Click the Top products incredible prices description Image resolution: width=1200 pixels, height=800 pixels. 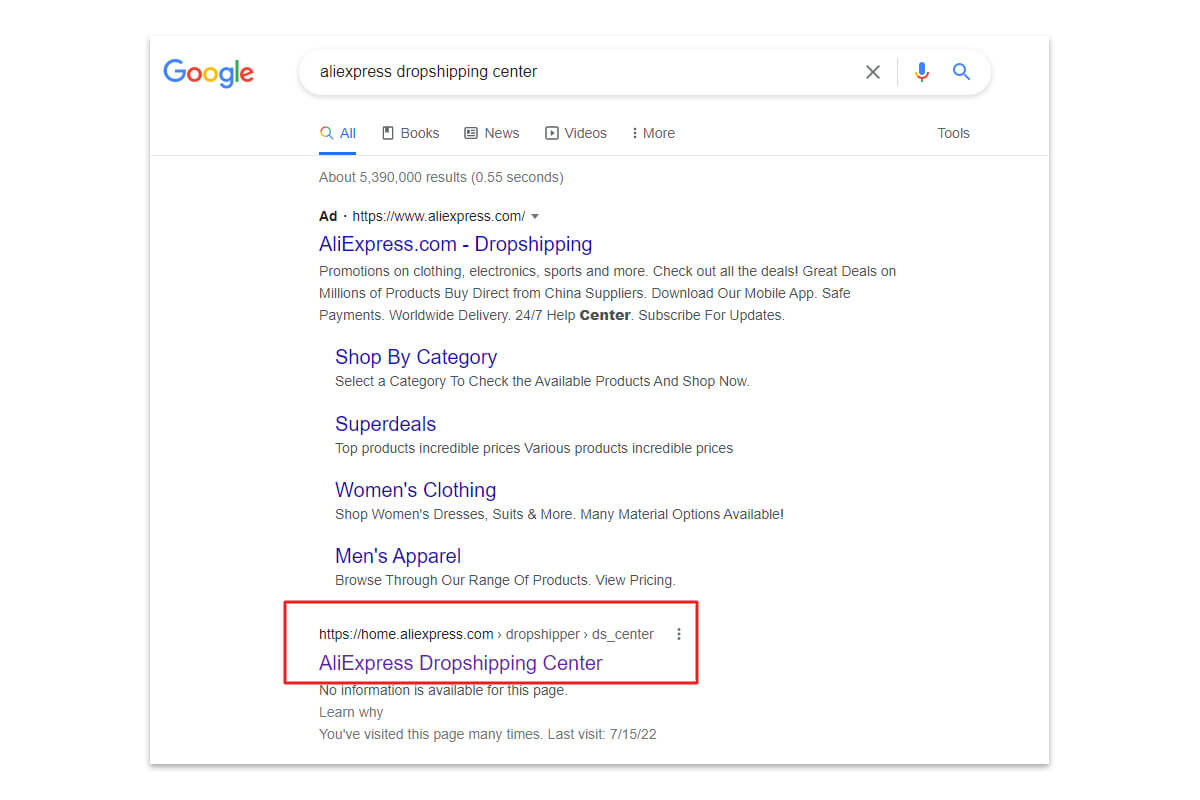534,448
